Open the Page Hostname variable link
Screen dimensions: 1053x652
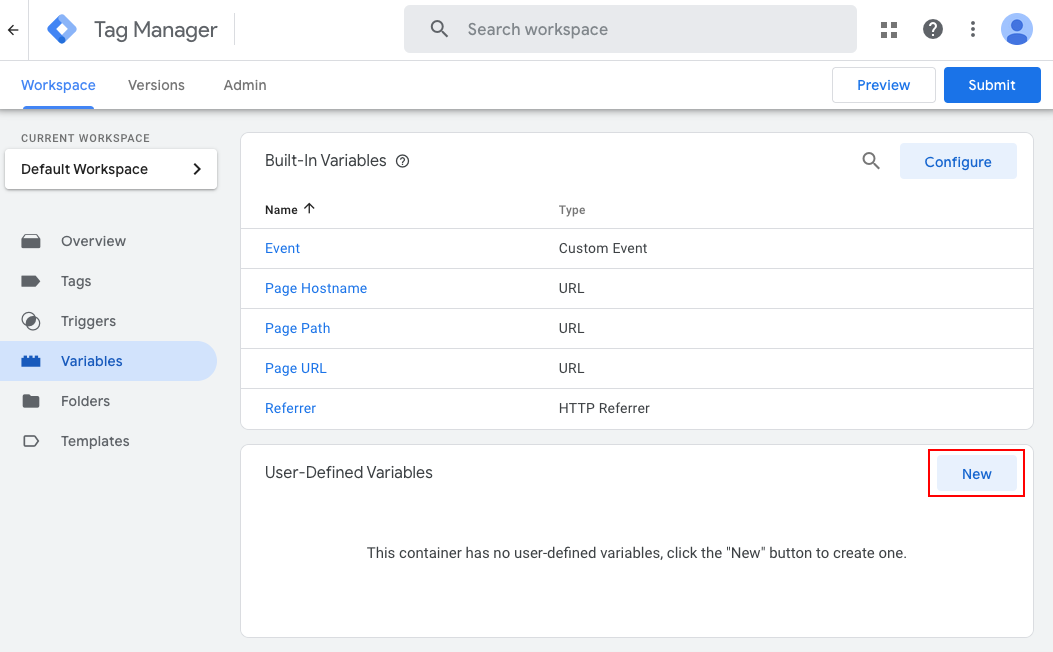click(316, 288)
